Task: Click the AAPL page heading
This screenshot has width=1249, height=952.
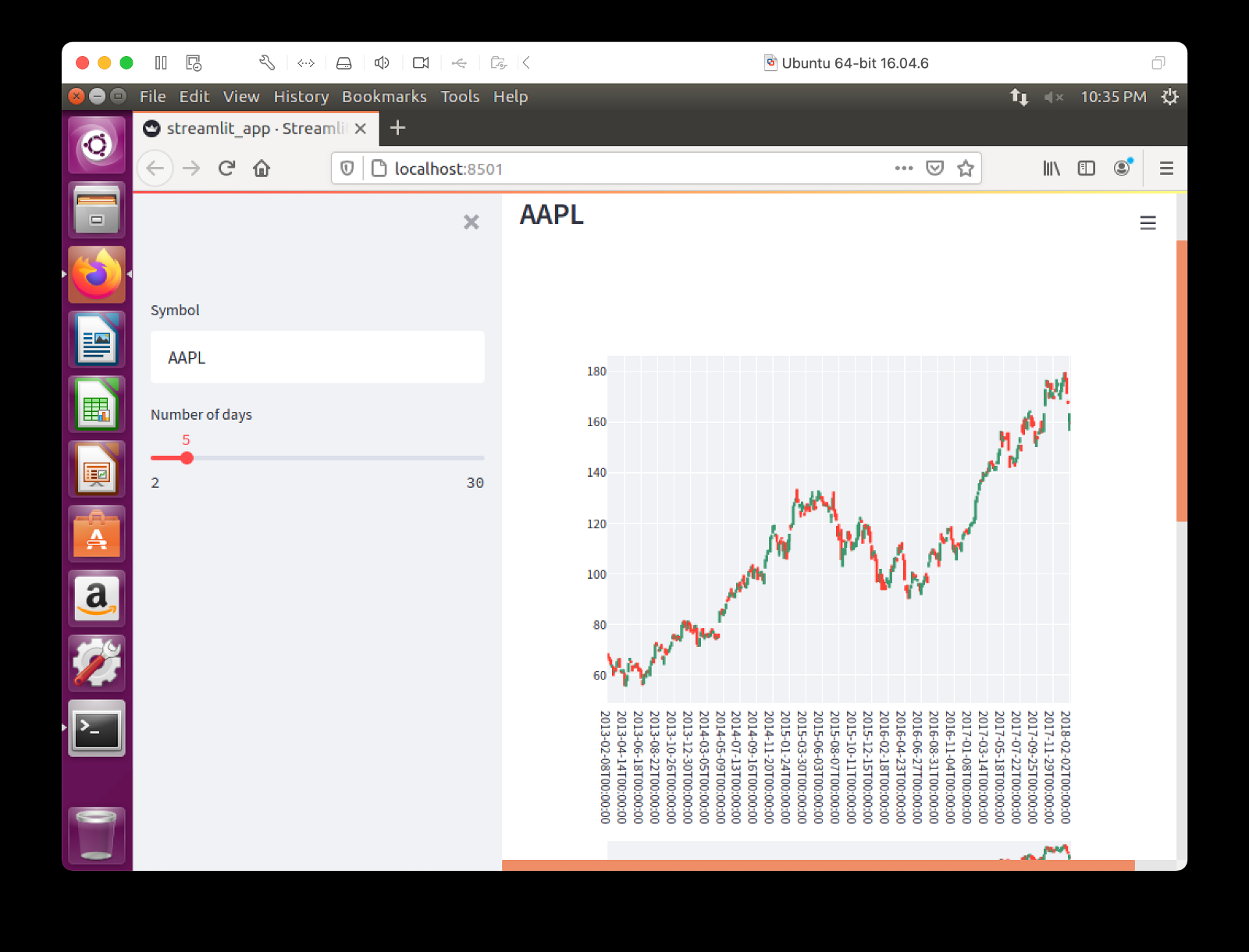Action: click(551, 215)
